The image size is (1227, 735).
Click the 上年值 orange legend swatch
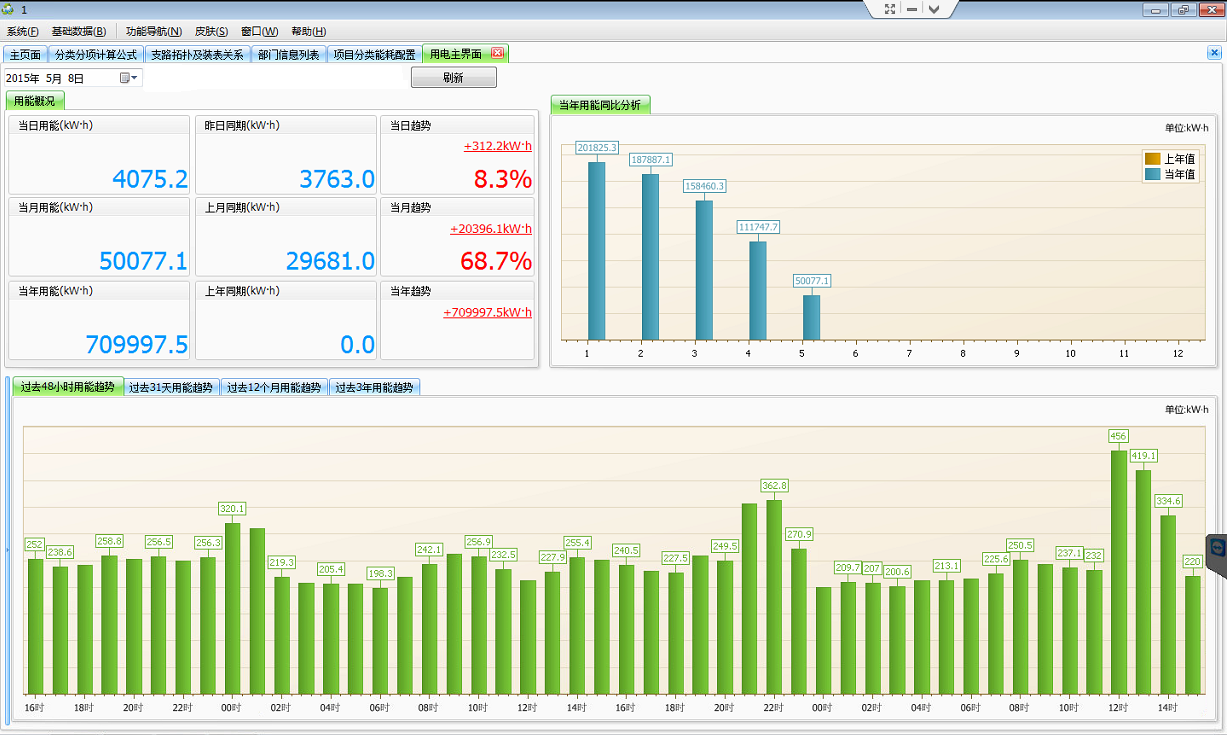(1153, 159)
